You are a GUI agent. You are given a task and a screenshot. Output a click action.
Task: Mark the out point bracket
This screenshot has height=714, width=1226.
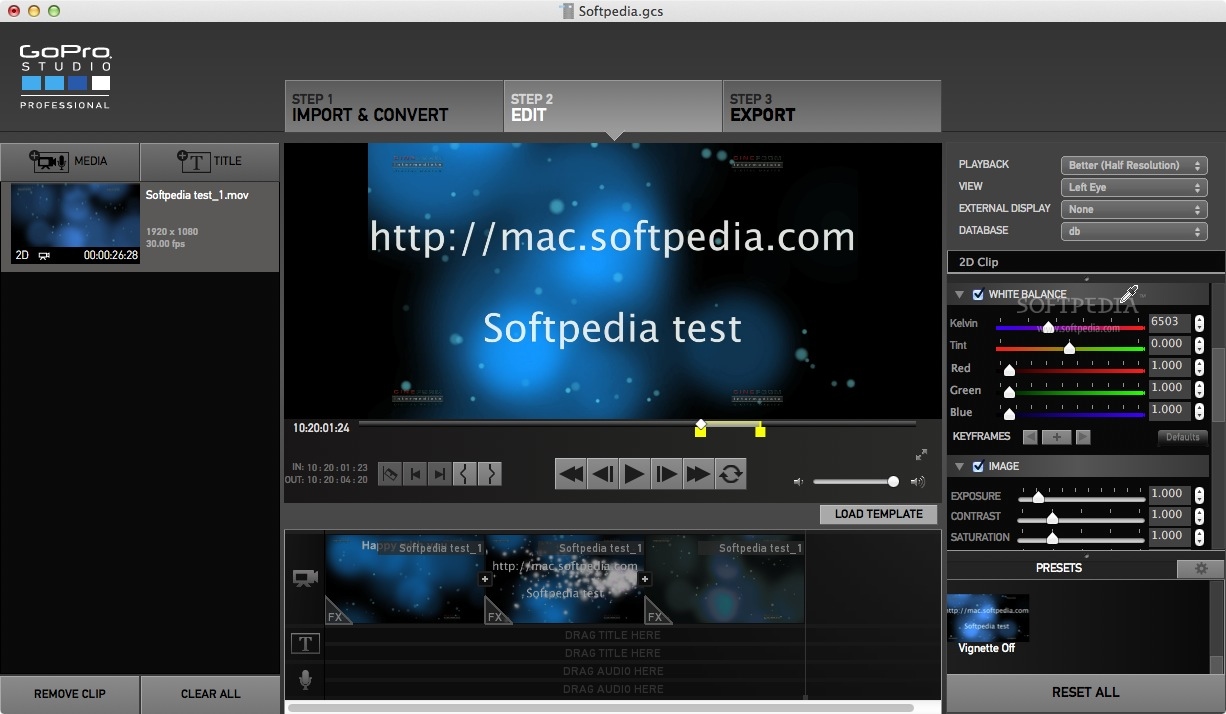point(489,474)
